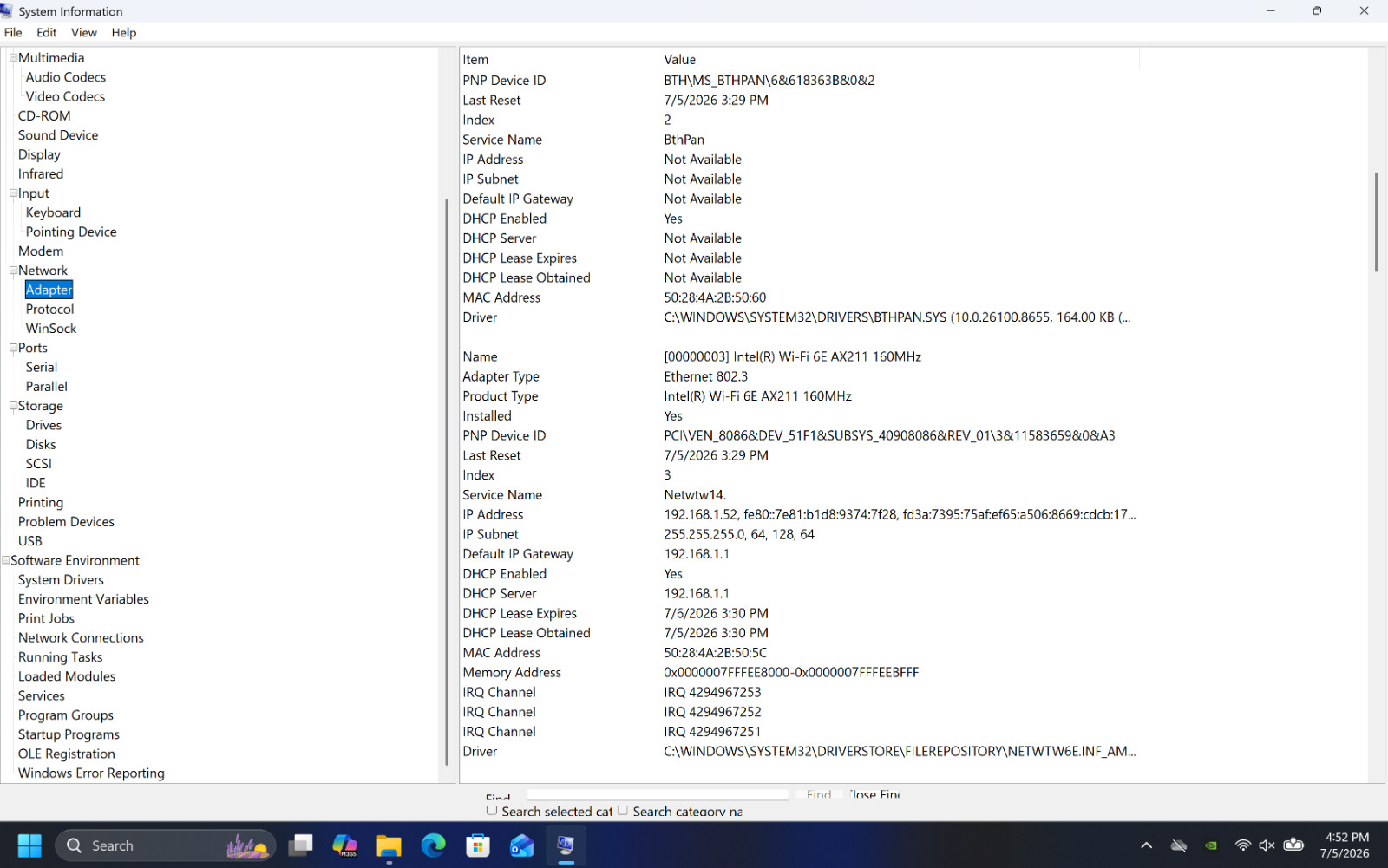Viewport: 1388px width, 868px height.
Task: Toggle Search selected category only checkbox
Action: (x=492, y=811)
